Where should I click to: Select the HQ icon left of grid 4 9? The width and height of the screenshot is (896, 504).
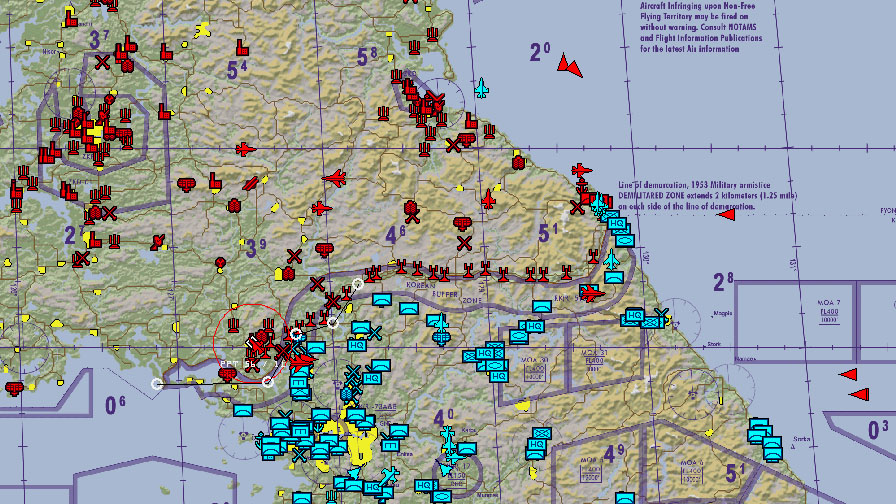[537, 445]
